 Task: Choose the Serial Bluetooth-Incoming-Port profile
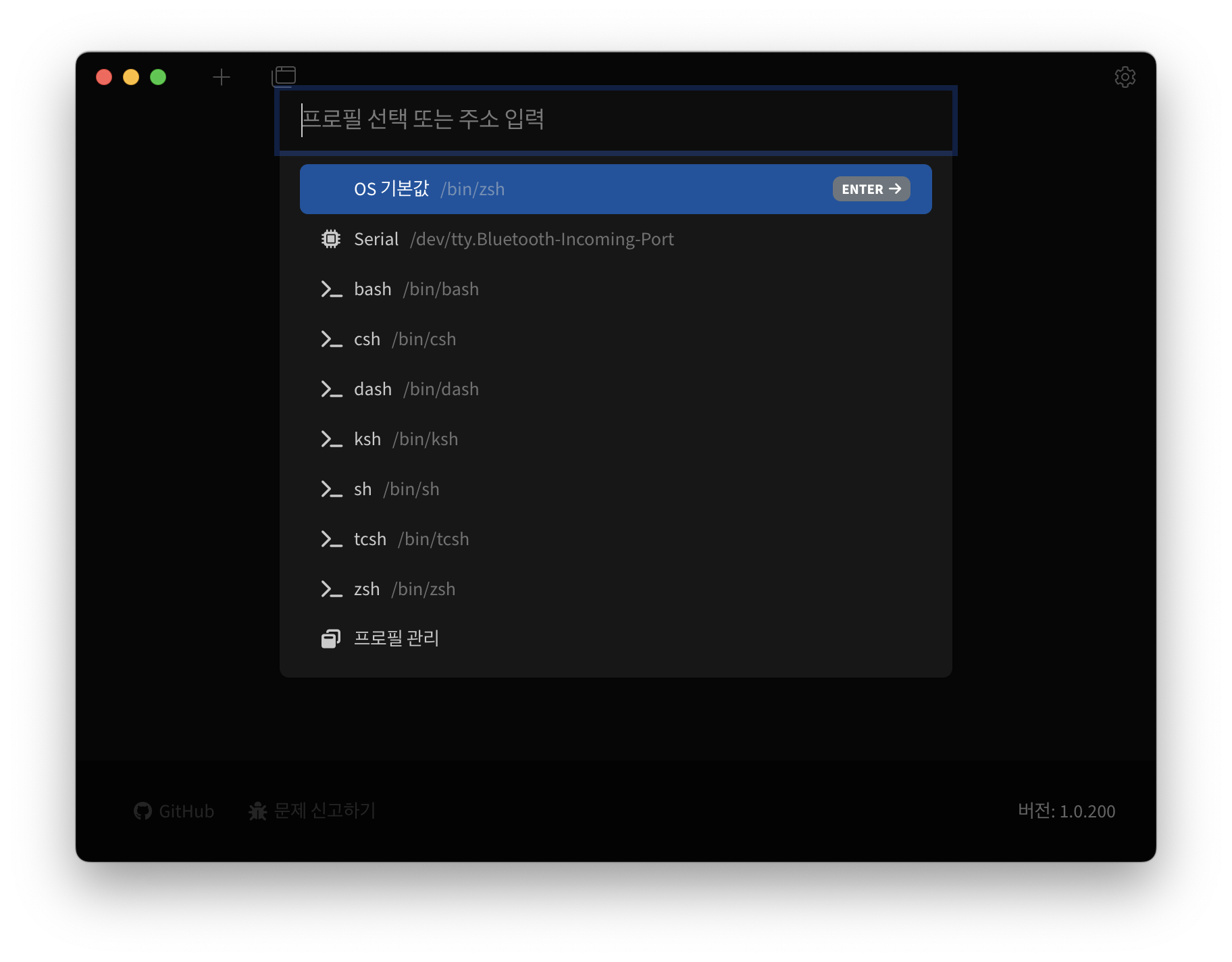[x=615, y=239]
